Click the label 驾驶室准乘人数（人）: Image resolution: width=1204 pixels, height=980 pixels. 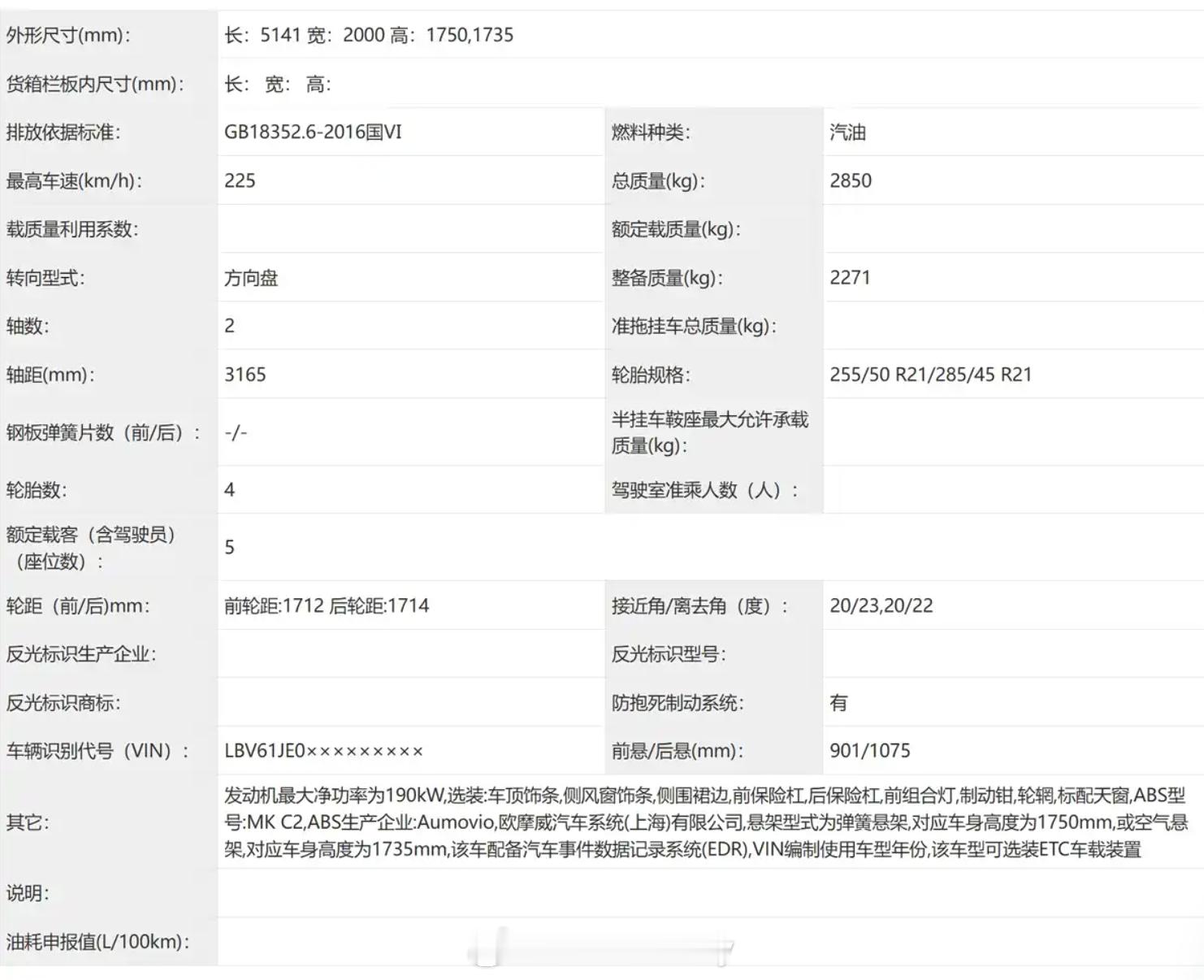705,490
